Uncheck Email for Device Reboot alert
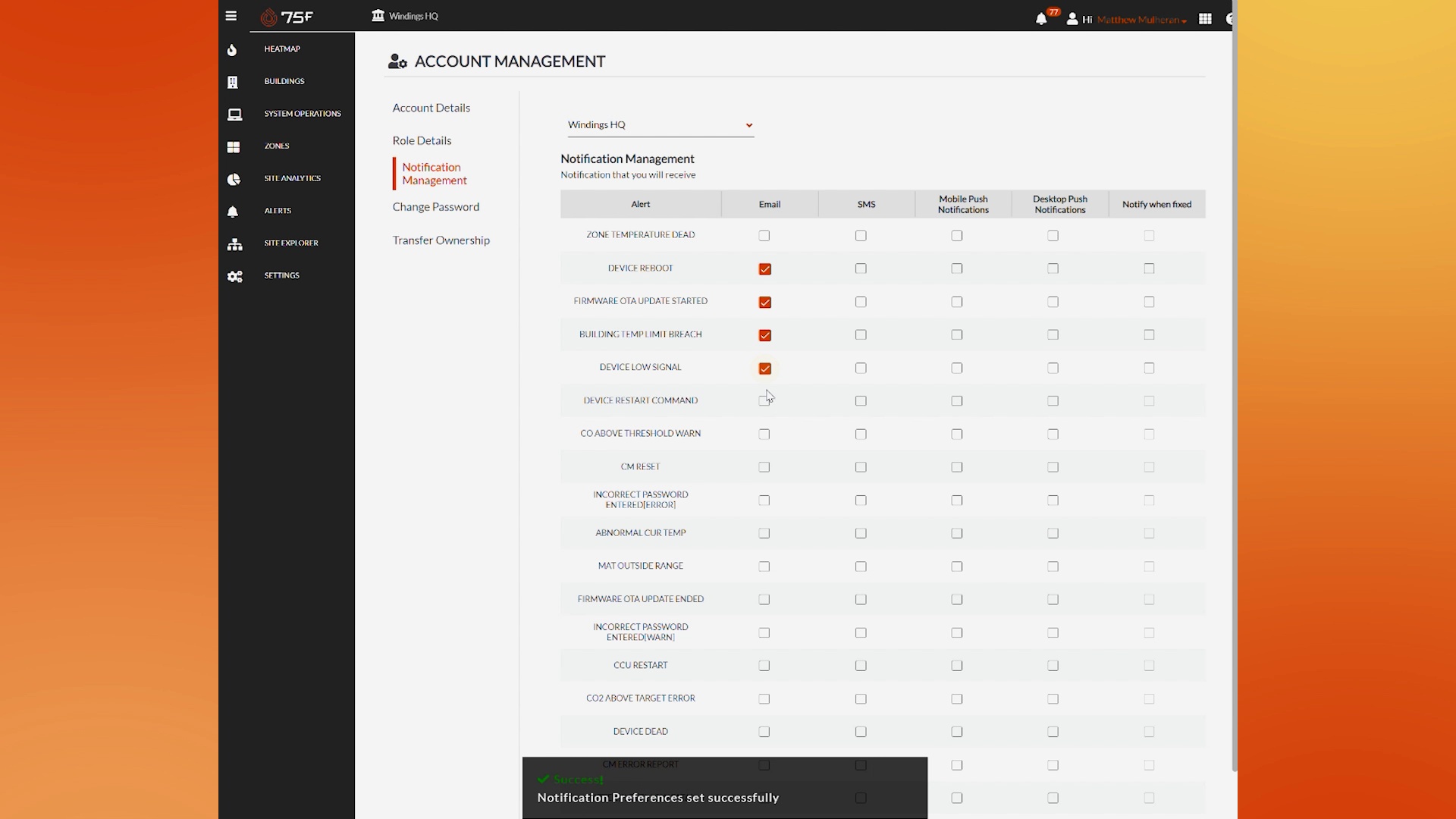The width and height of the screenshot is (1456, 819). point(764,269)
